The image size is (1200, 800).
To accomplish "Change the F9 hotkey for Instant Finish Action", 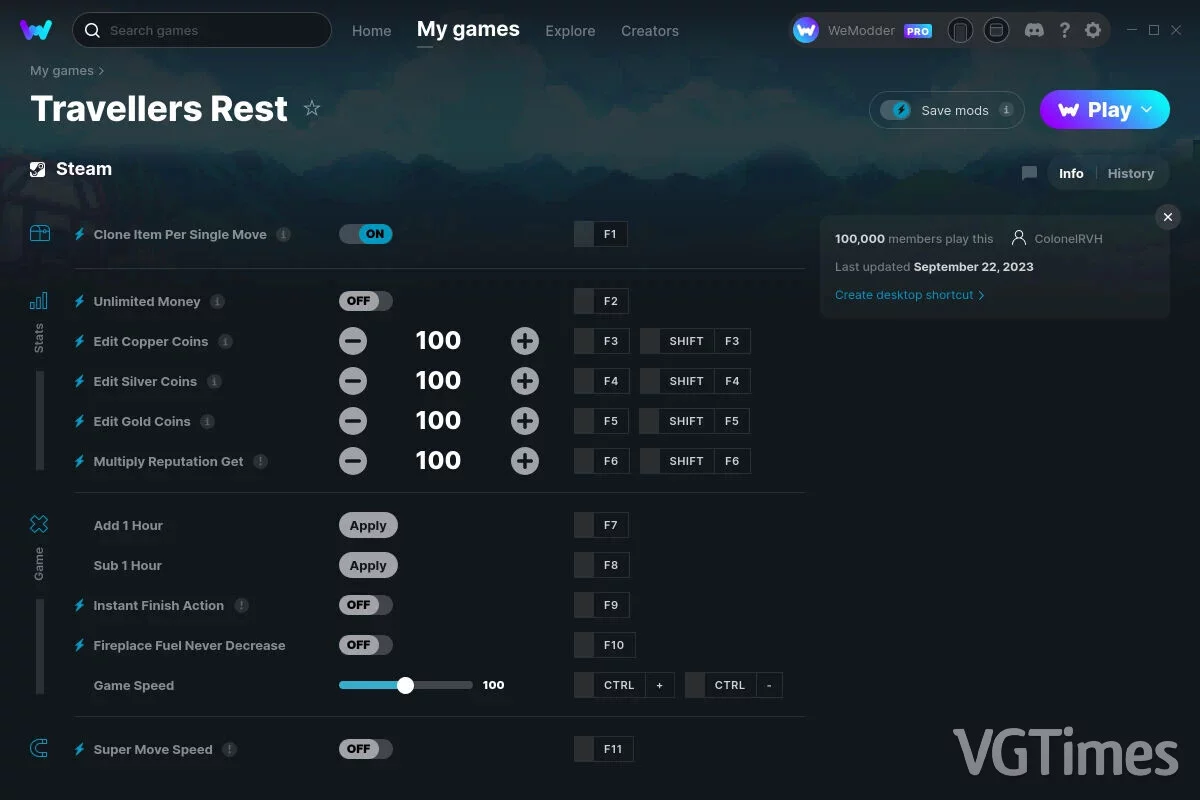I will coord(601,605).
